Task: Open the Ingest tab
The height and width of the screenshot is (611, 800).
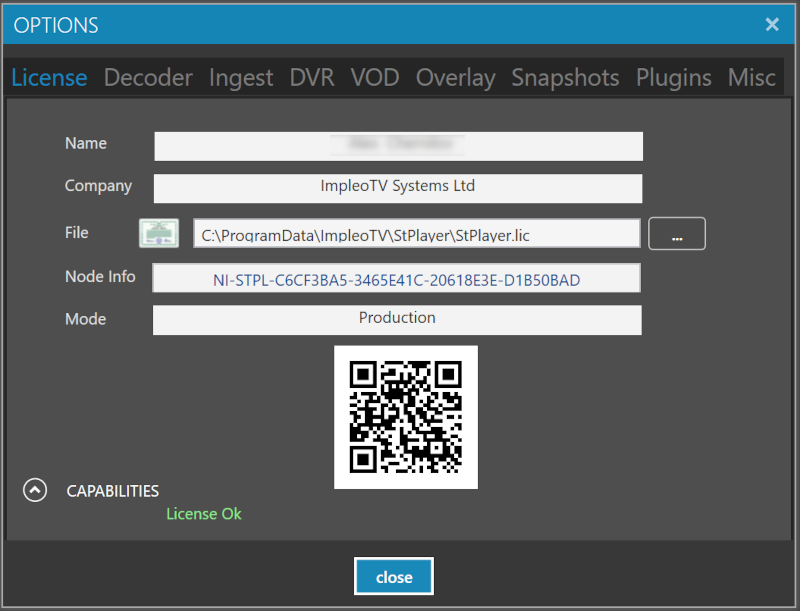Action: pos(241,77)
